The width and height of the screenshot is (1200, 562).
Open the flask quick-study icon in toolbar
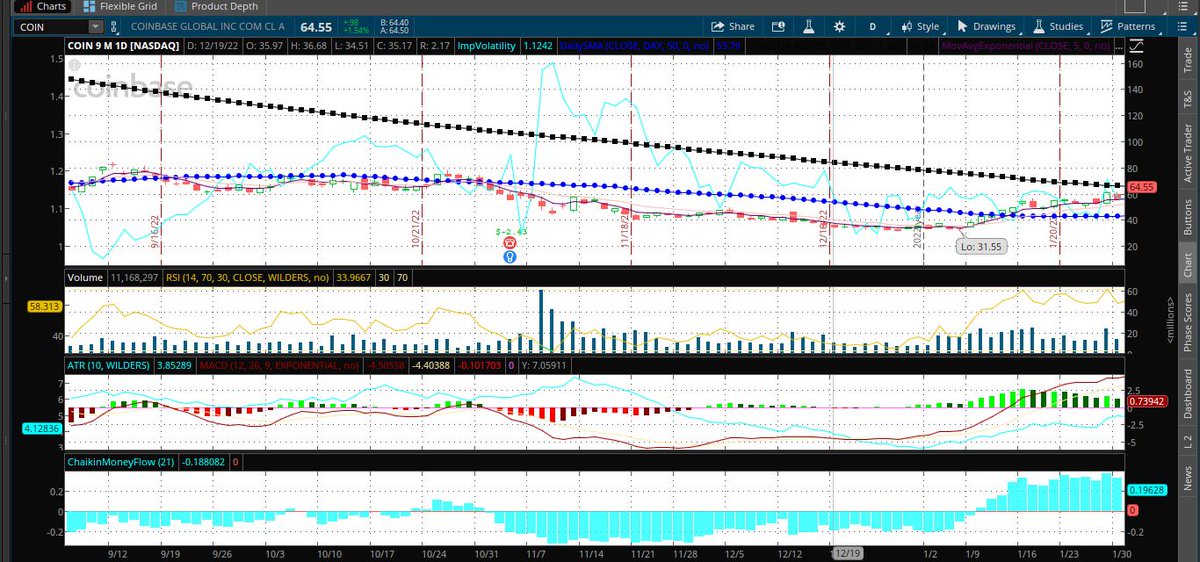tap(811, 26)
